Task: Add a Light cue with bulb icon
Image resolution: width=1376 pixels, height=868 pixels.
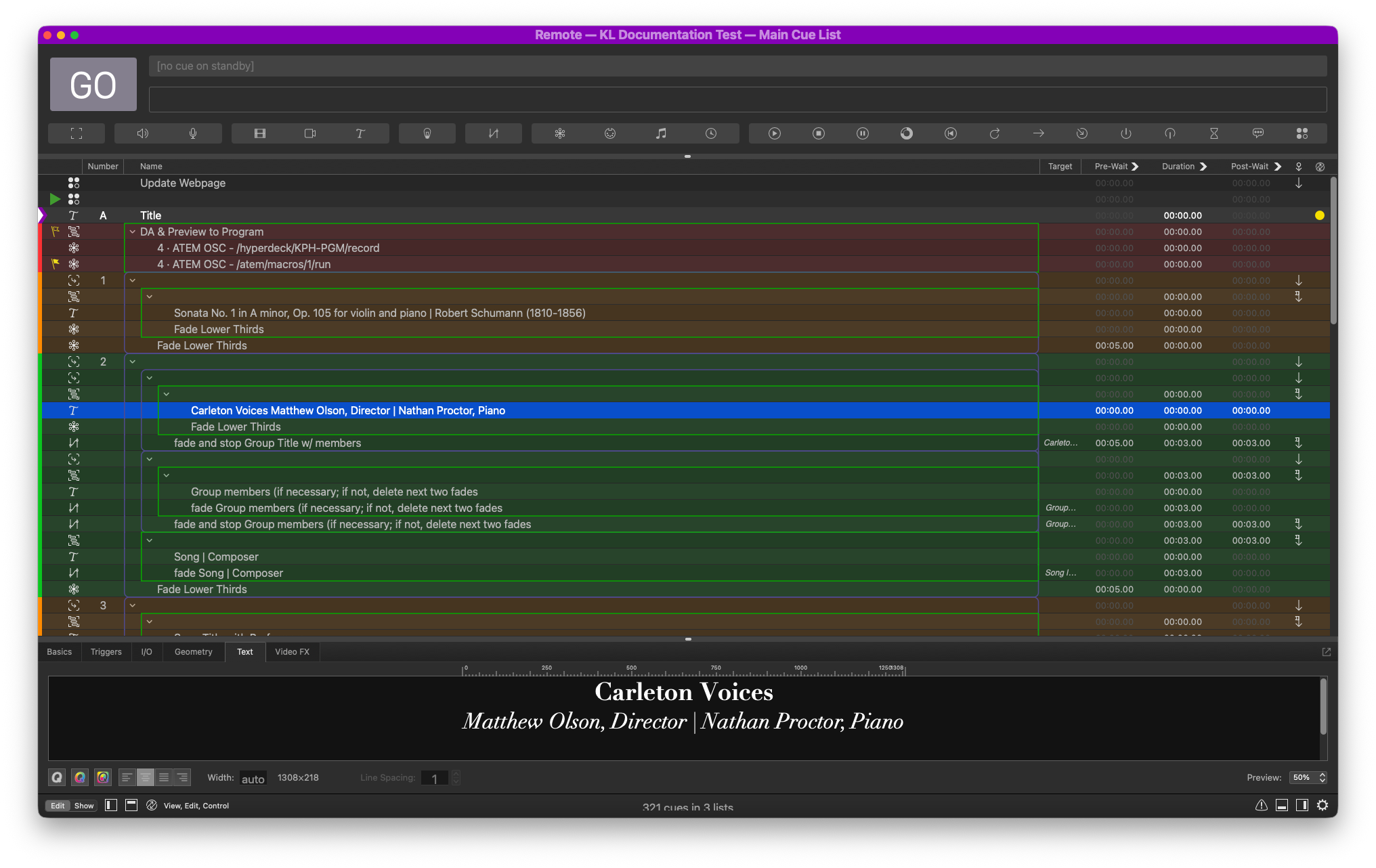Action: pos(427,133)
